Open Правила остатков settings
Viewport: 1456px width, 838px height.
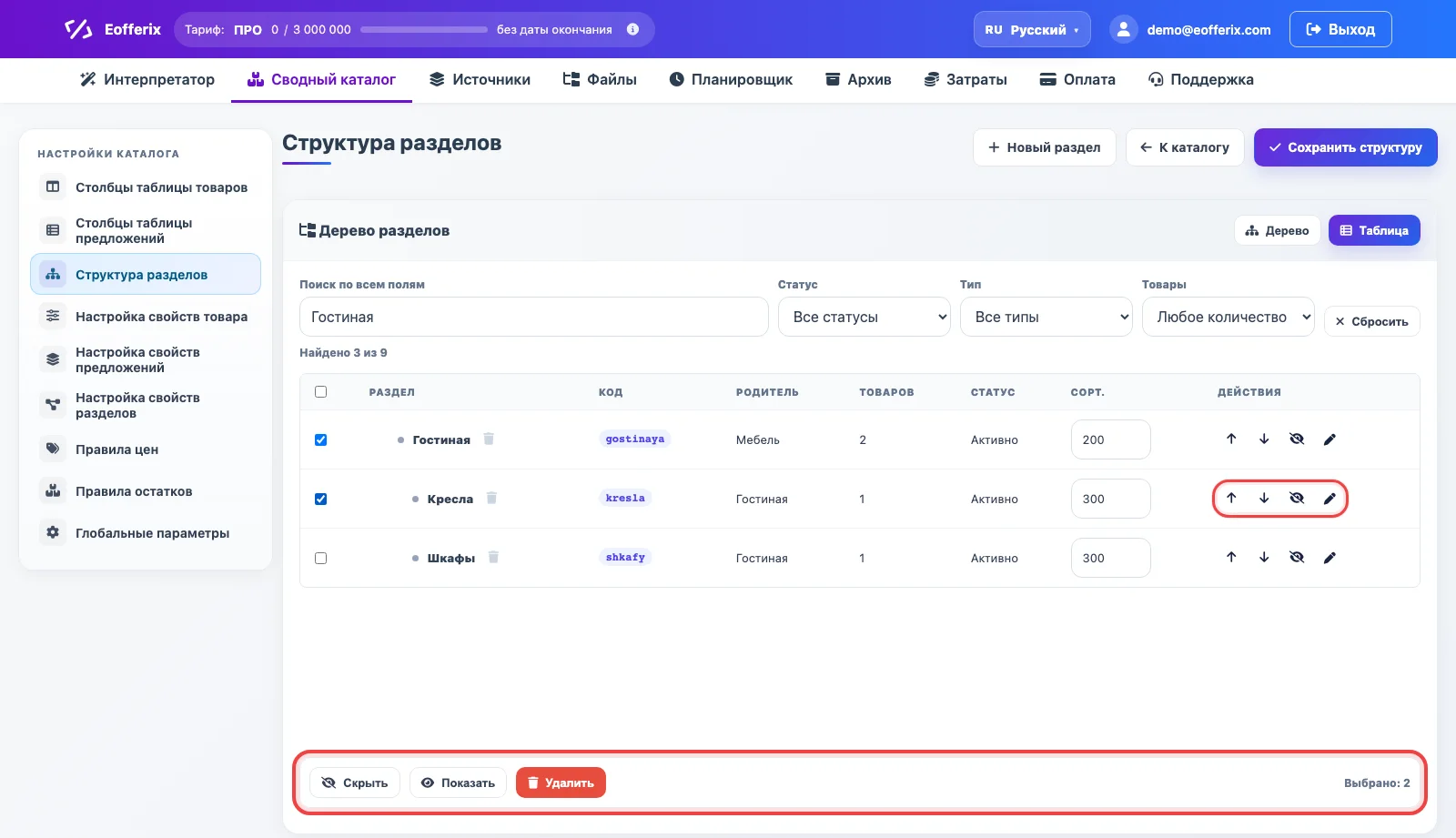coord(146,491)
